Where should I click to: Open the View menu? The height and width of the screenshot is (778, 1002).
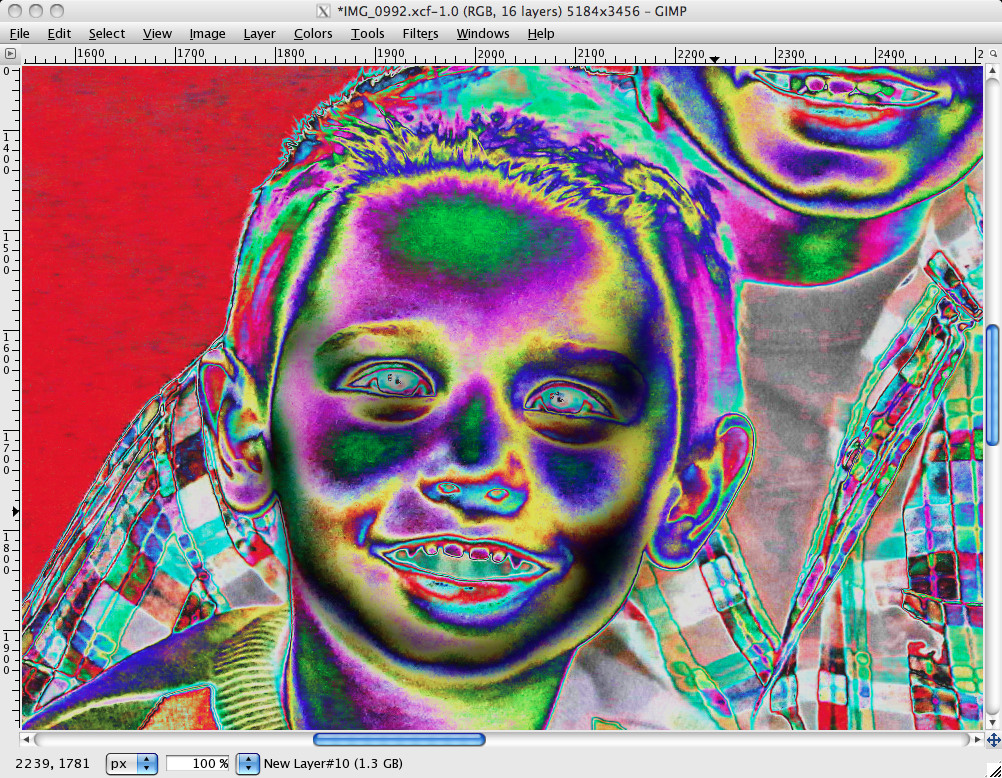pos(157,33)
